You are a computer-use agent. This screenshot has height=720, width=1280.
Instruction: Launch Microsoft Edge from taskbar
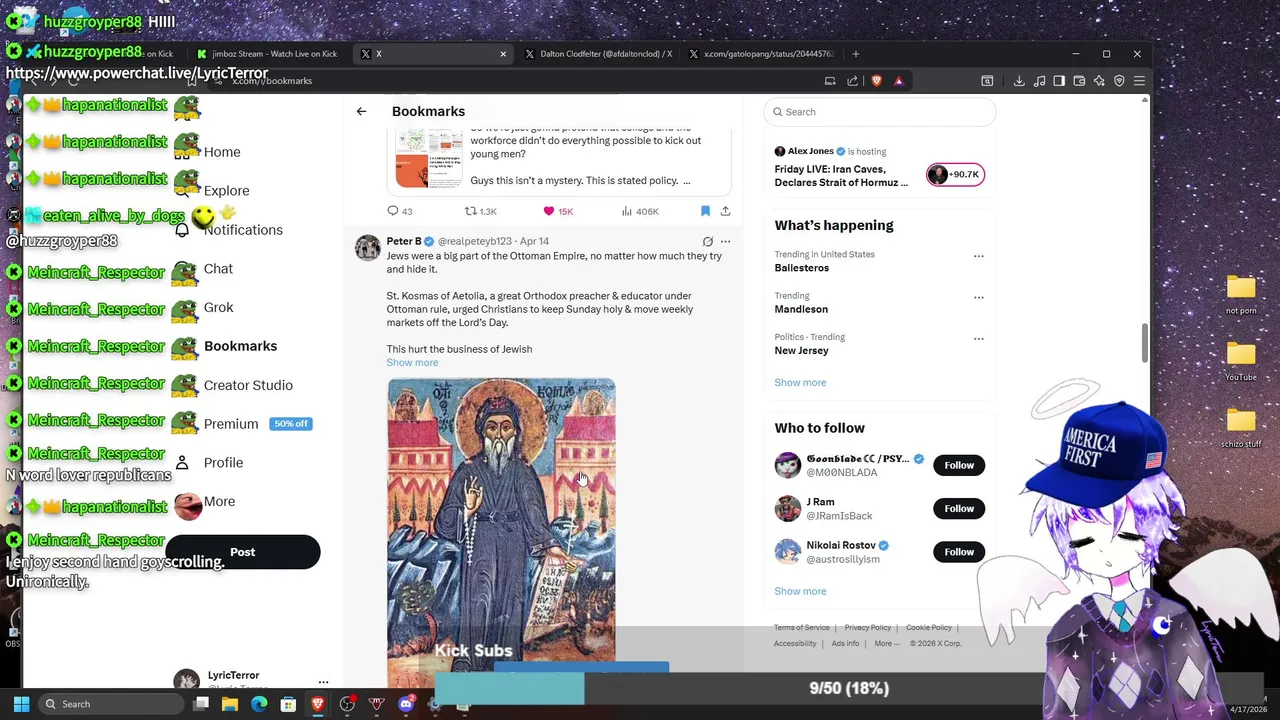[x=259, y=704]
